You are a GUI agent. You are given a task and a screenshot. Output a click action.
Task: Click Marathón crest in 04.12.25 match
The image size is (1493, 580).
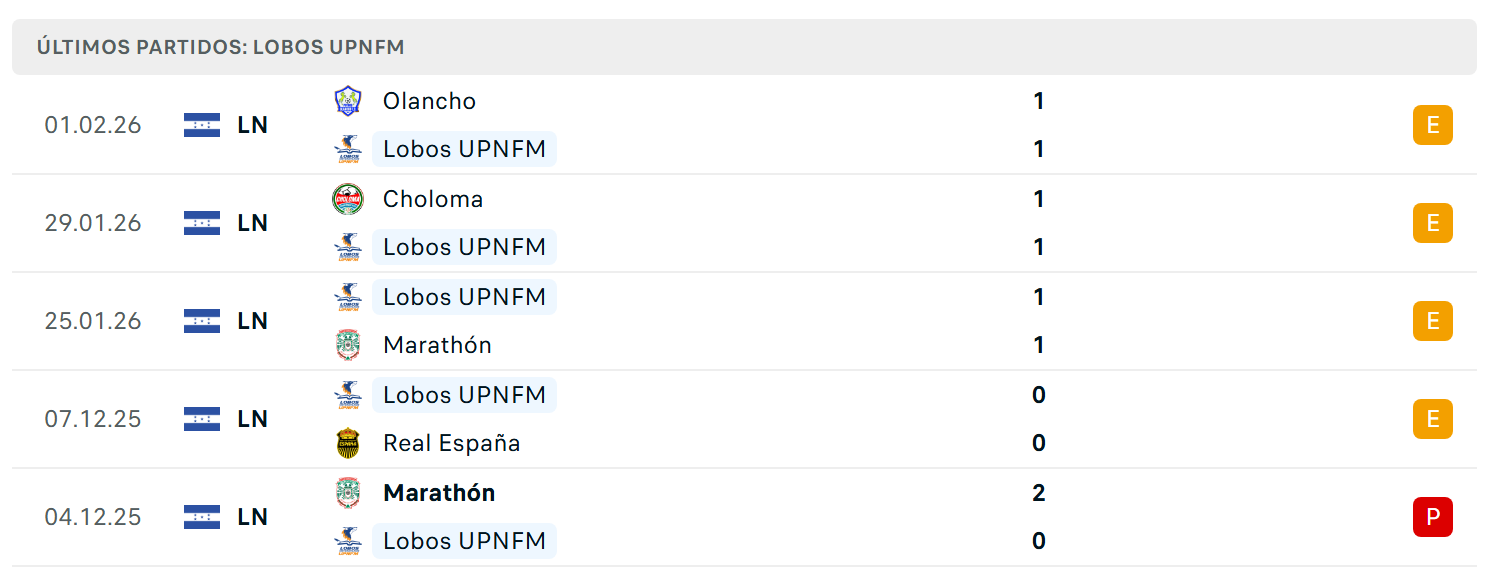347,493
